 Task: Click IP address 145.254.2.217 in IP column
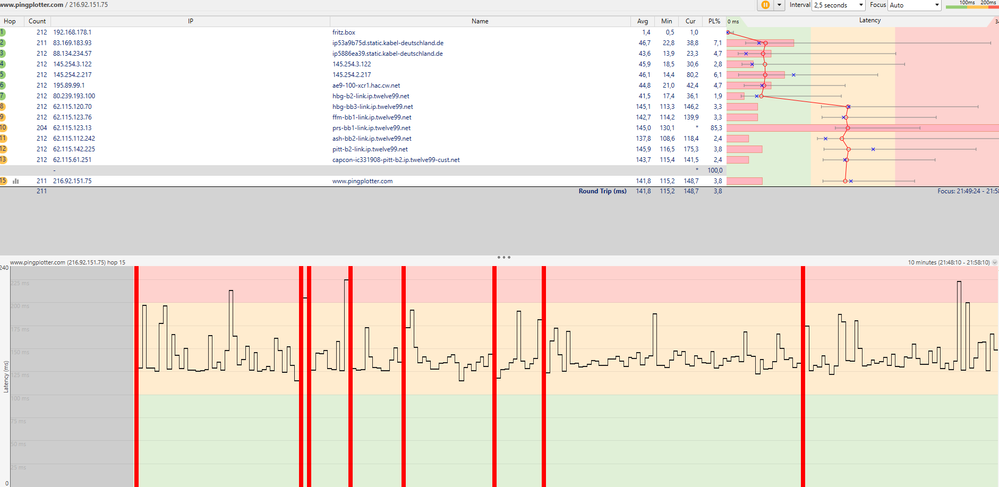tap(74, 75)
